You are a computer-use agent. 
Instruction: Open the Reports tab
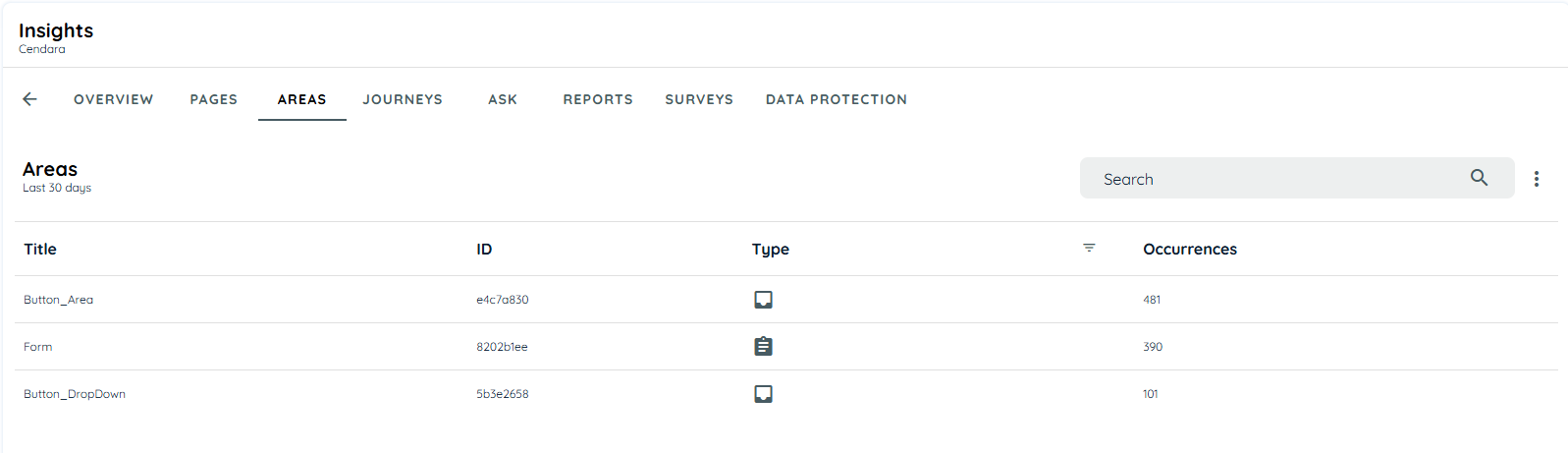598,99
